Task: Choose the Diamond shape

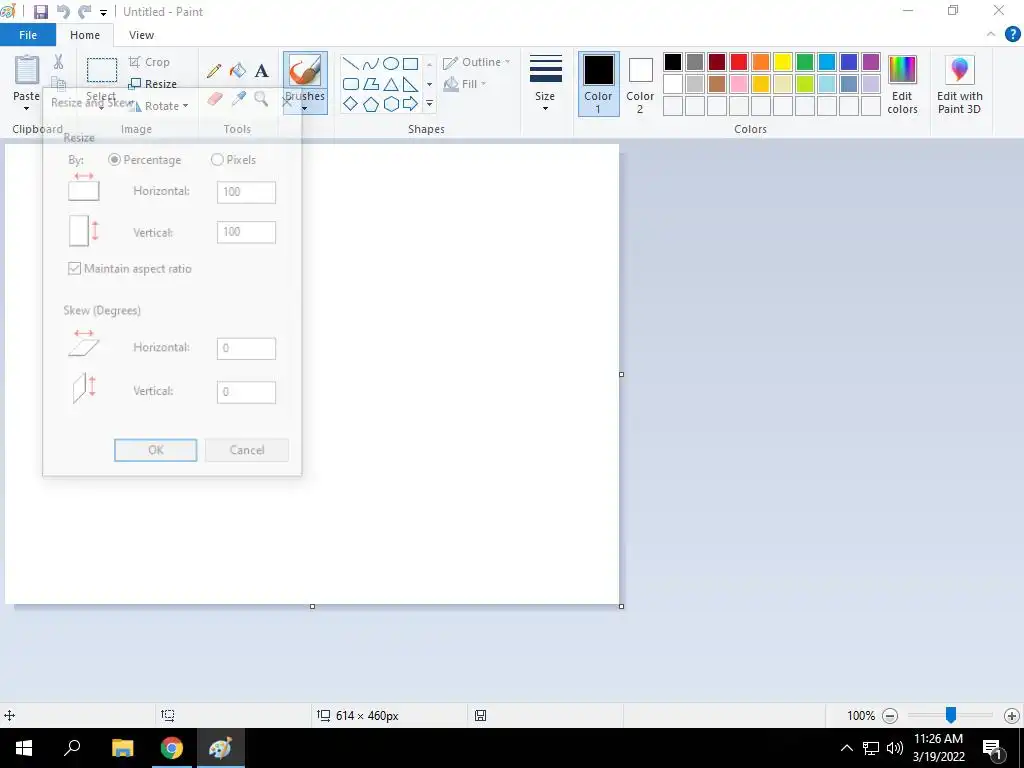Action: point(351,103)
